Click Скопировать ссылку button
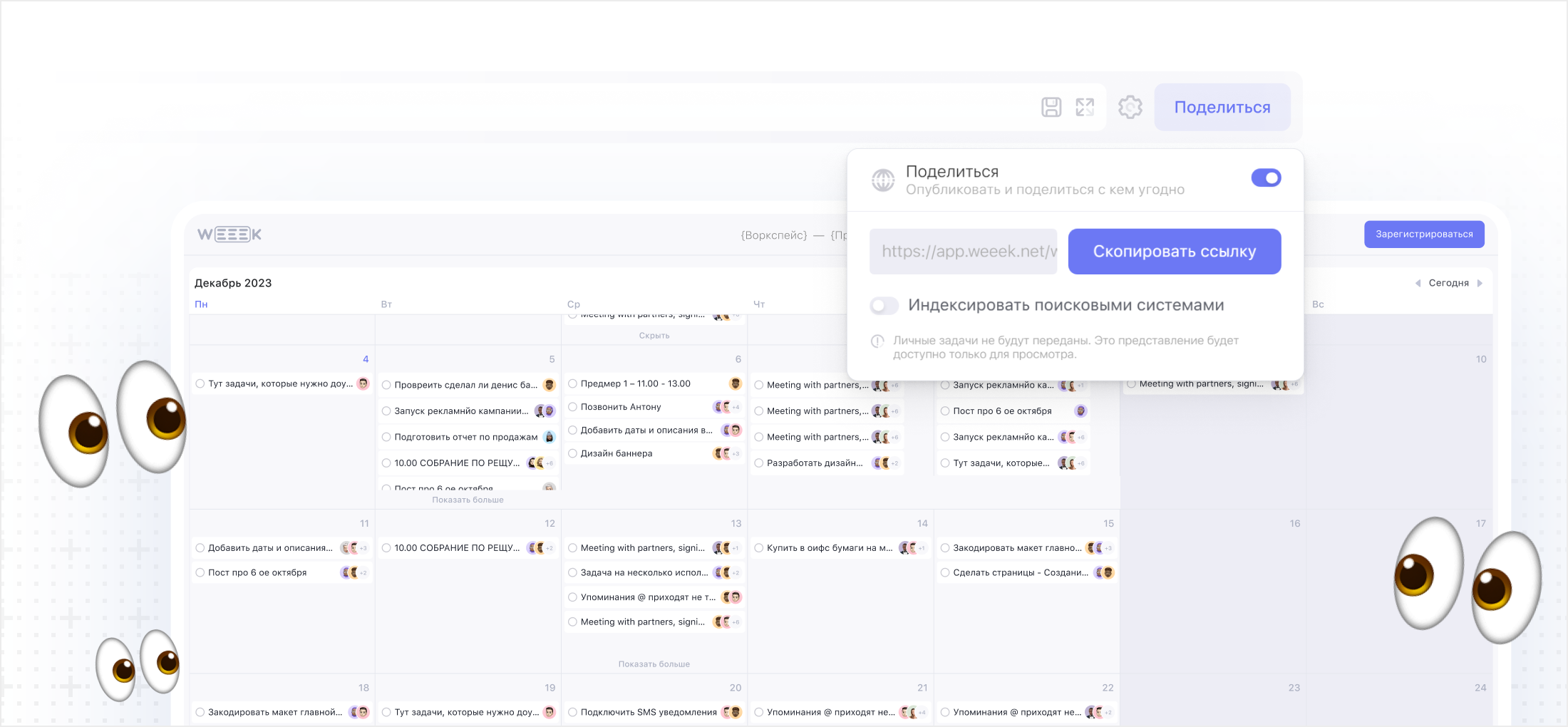The height and width of the screenshot is (727, 1568). click(x=1174, y=252)
